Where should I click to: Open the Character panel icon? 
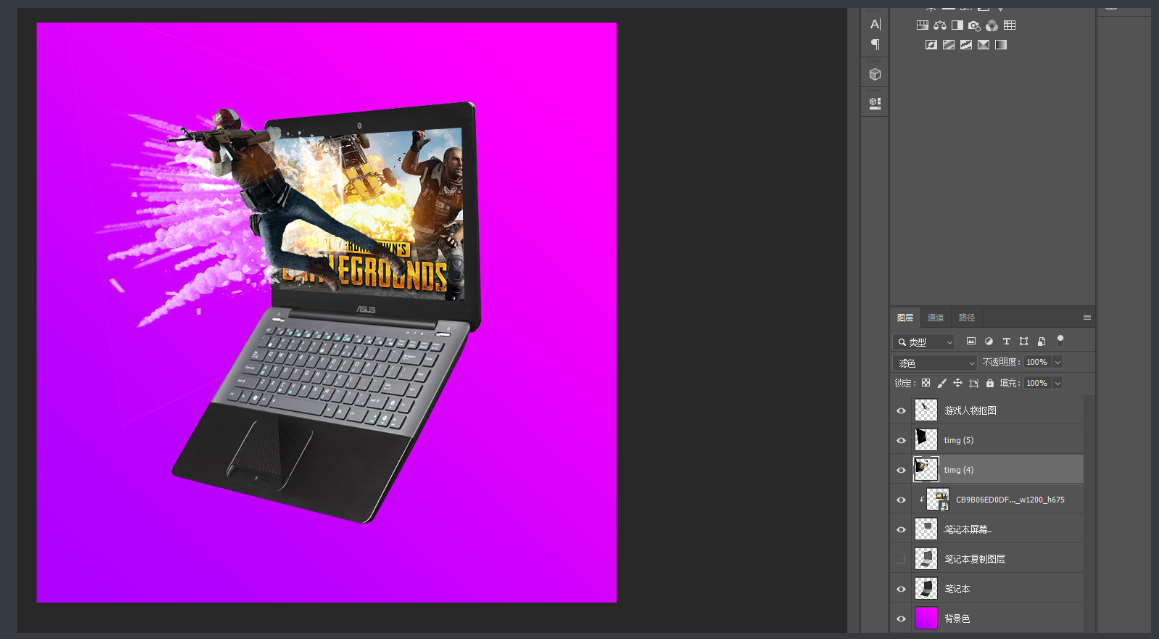875,24
